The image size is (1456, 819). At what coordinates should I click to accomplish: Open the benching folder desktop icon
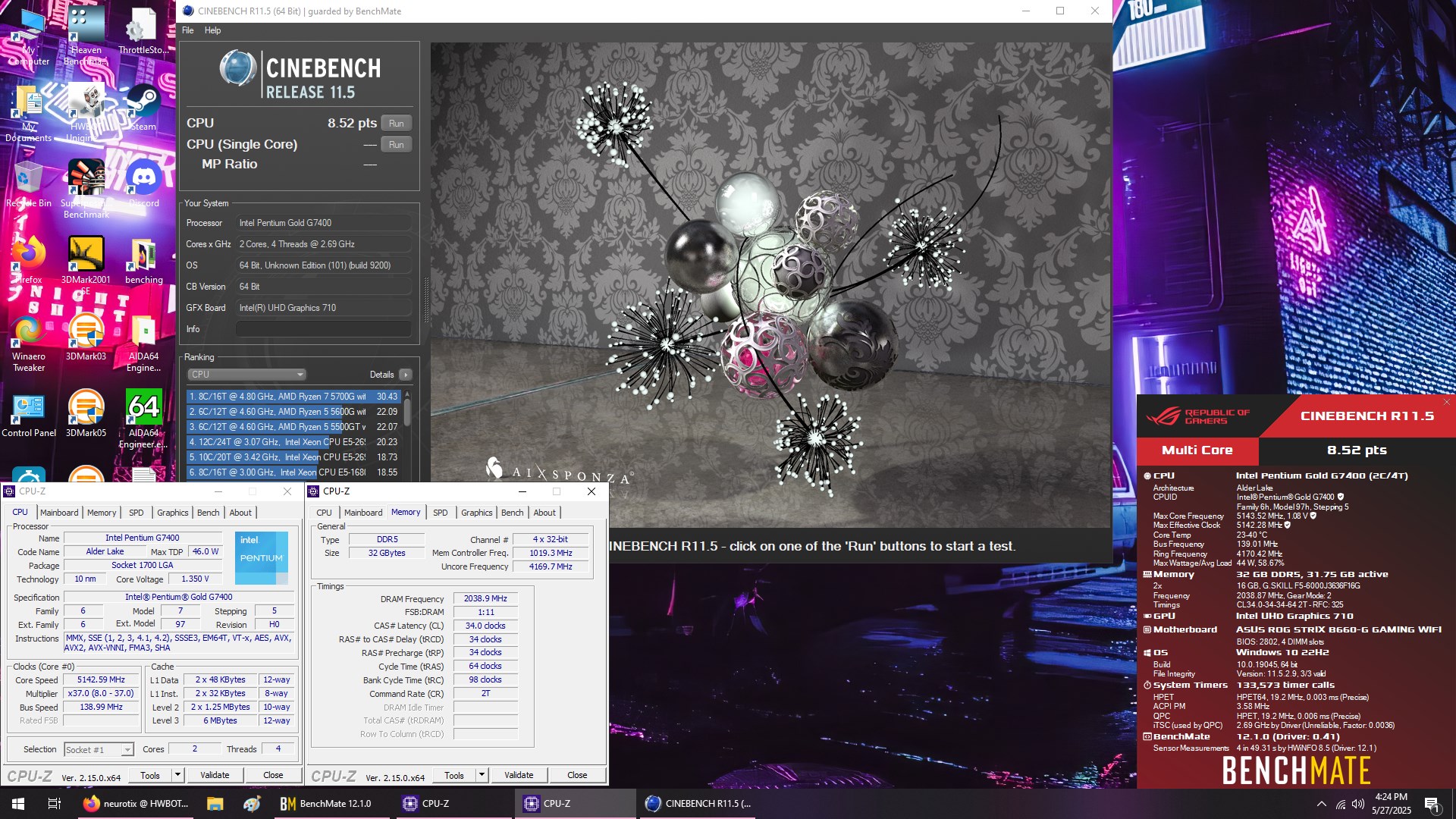(143, 261)
